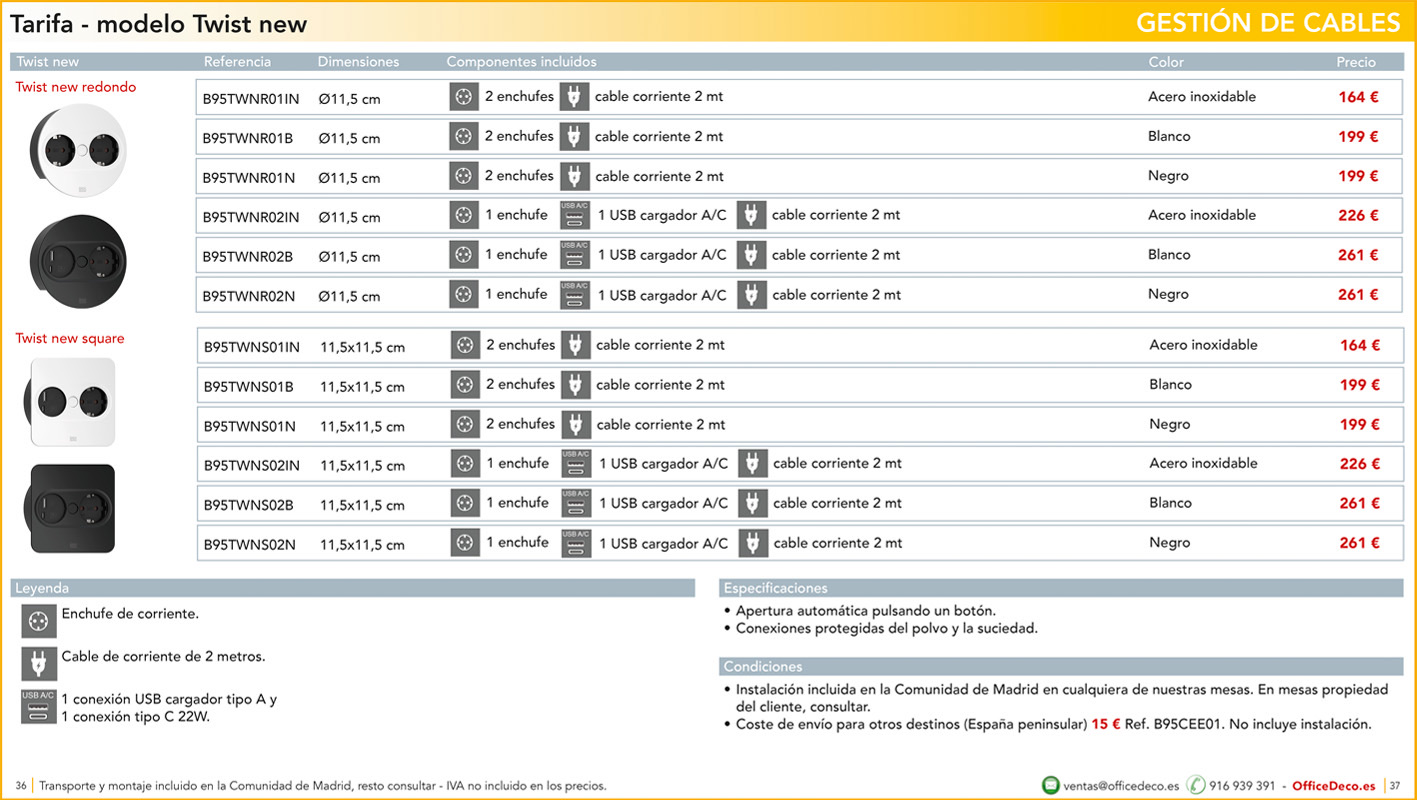Click the power cable icon in the B95TWNR01N row
The image size is (1417, 800).
click(x=574, y=176)
